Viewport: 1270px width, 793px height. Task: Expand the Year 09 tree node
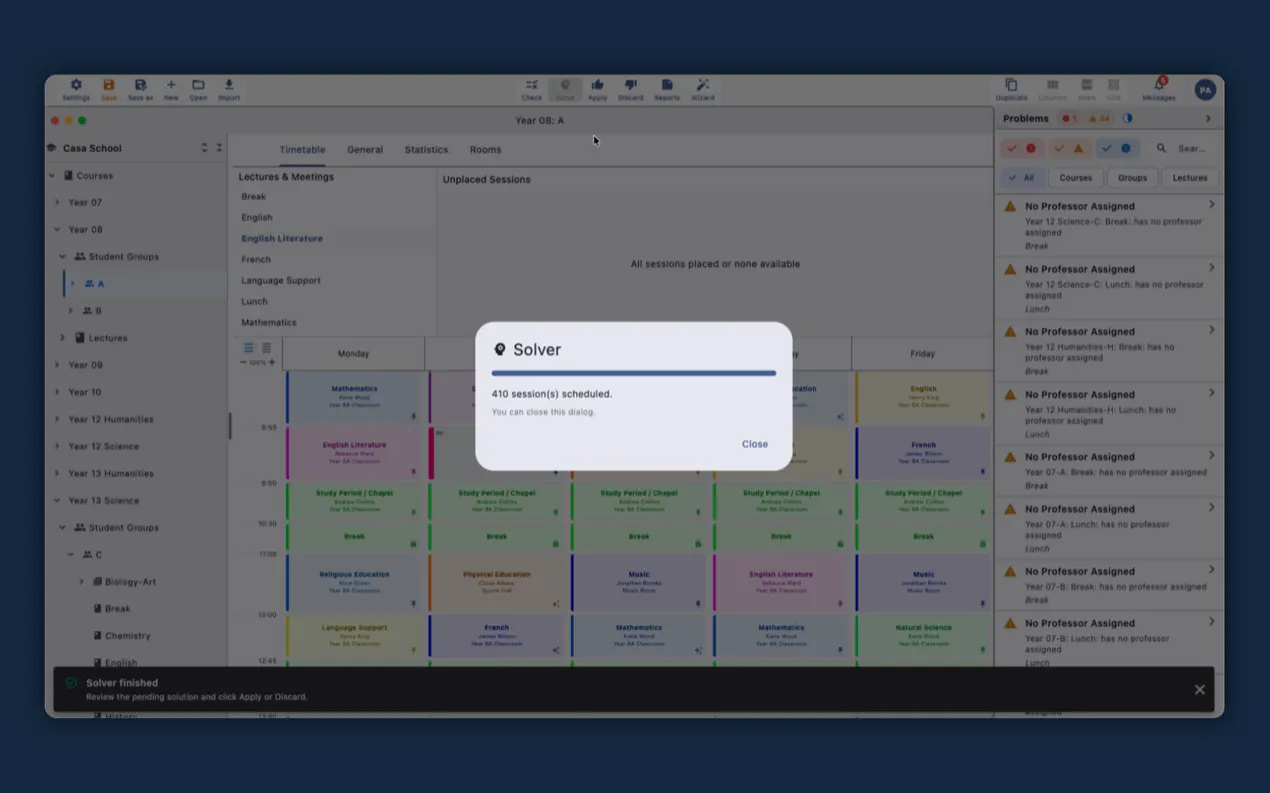(57, 365)
